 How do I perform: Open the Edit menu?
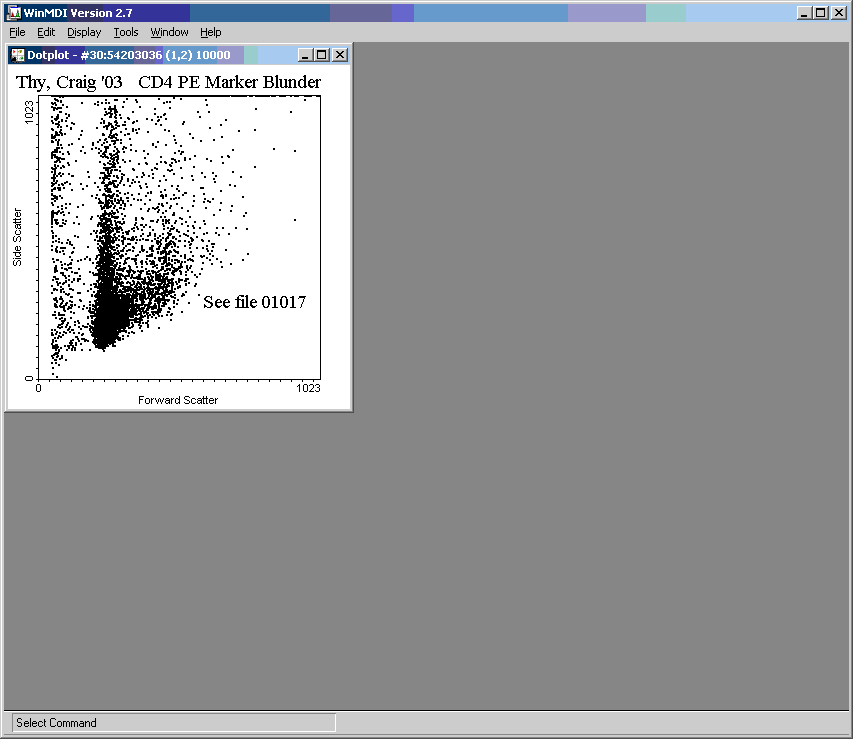coord(46,32)
